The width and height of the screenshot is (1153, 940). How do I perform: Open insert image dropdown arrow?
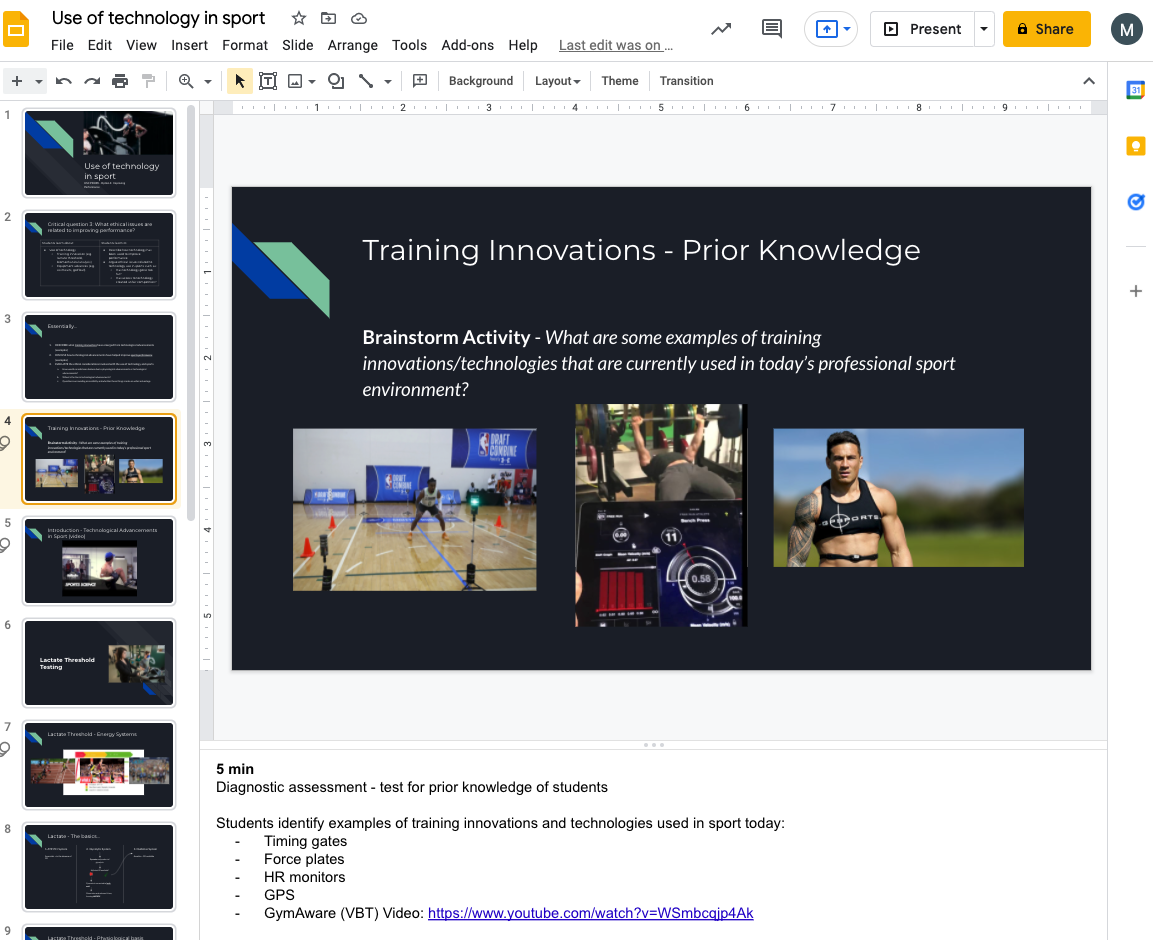pos(312,82)
